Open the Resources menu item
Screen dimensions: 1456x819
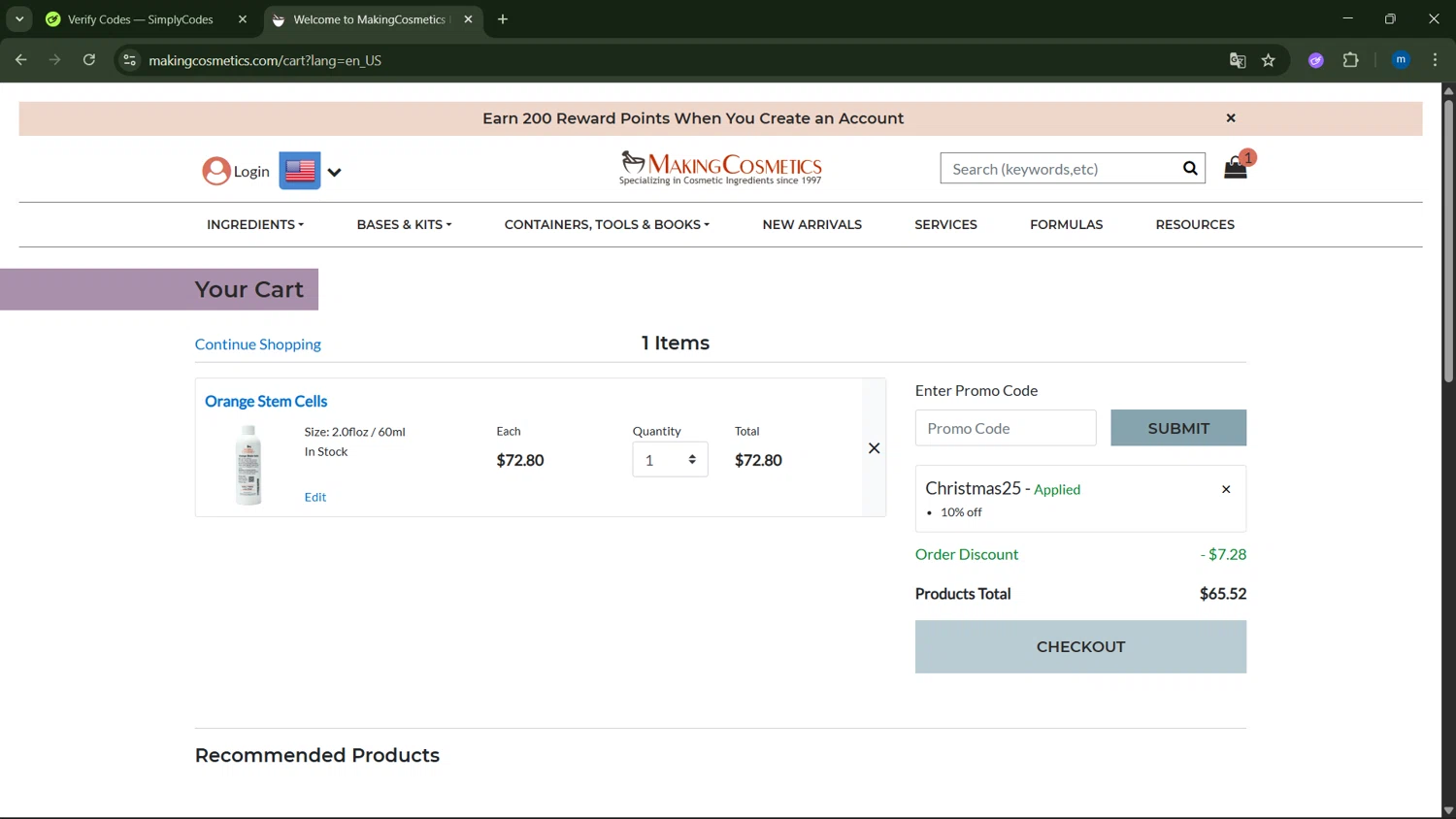(1195, 224)
